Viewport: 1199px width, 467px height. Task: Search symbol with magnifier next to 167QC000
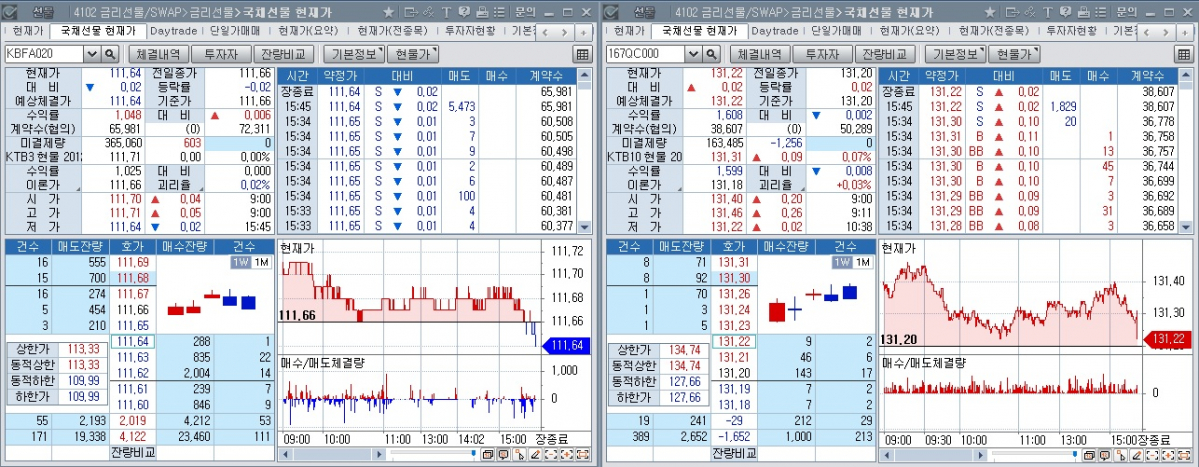711,54
